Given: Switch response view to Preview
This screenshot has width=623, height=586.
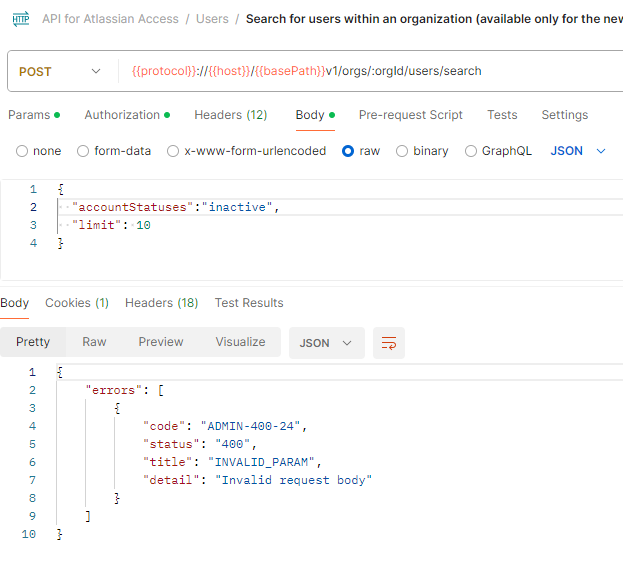Looking at the screenshot, I should (x=161, y=342).
